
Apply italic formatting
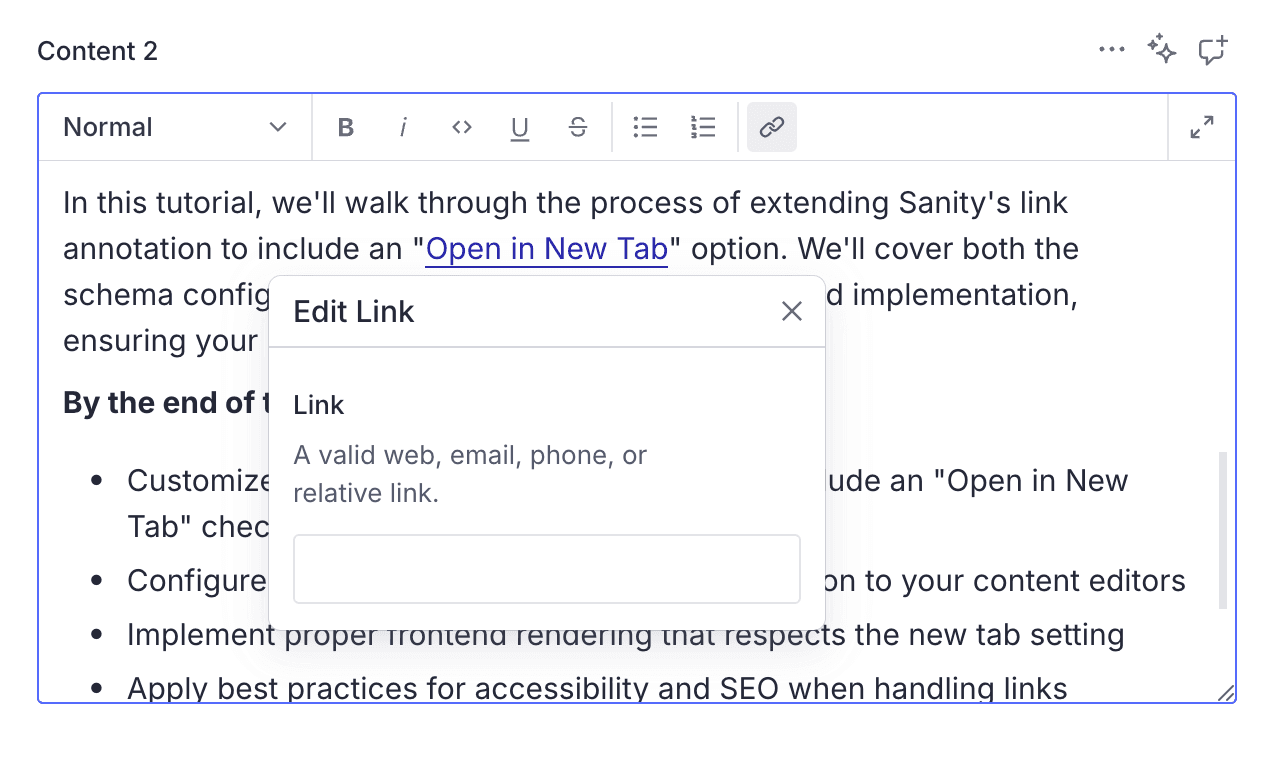403,127
